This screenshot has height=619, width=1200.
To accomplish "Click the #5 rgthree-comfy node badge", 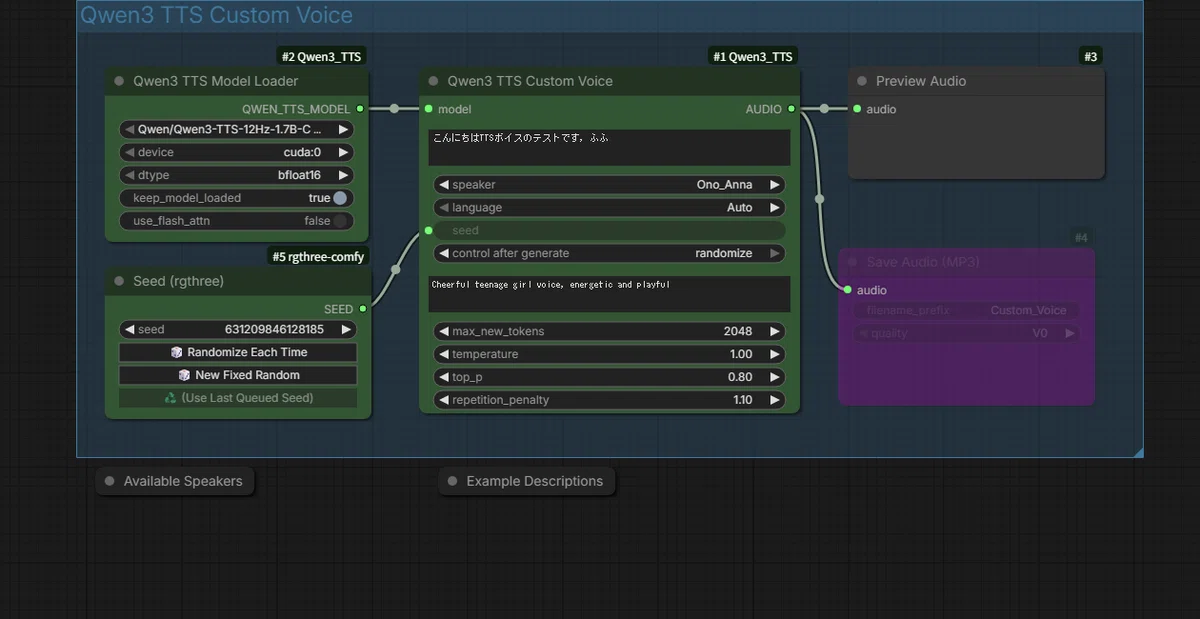I will [318, 257].
